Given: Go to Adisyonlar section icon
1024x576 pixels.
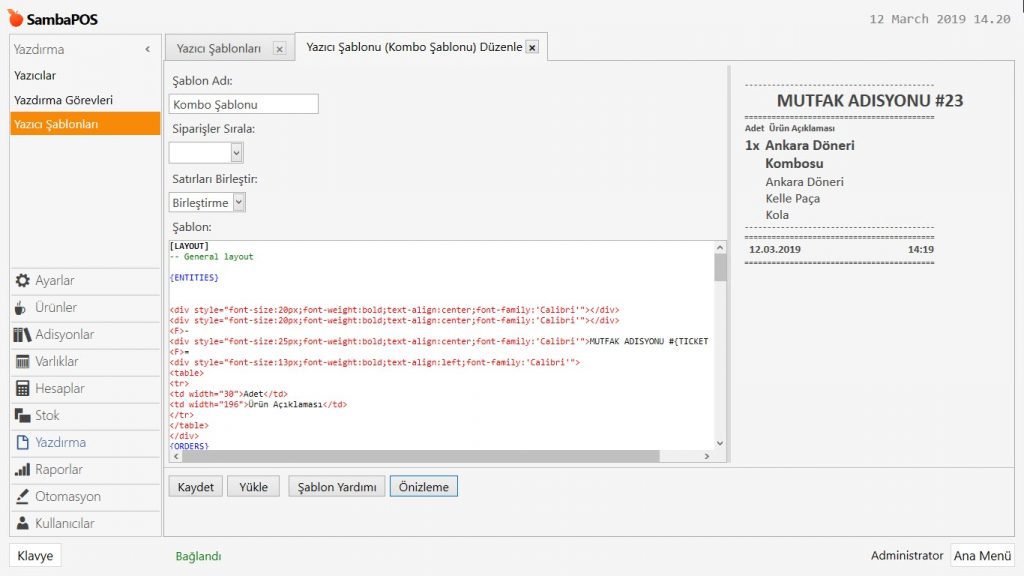Looking at the screenshot, I should 23,335.
